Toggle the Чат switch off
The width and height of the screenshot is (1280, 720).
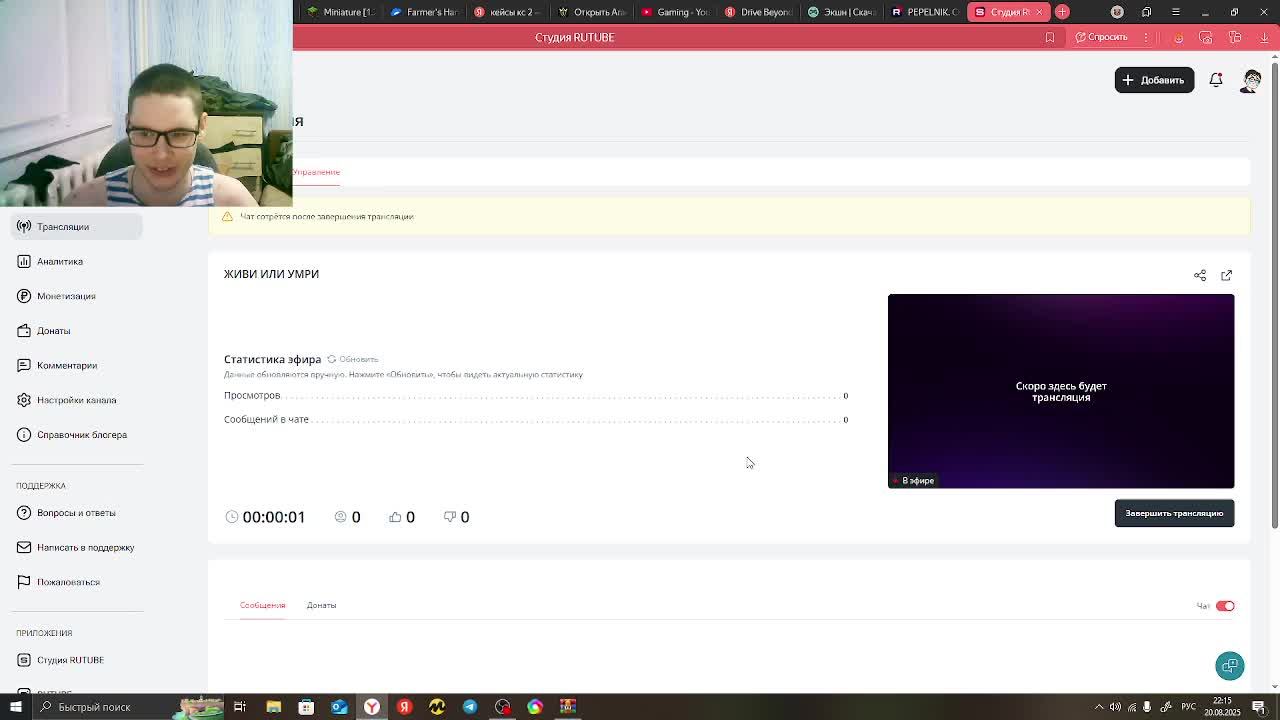(1225, 606)
